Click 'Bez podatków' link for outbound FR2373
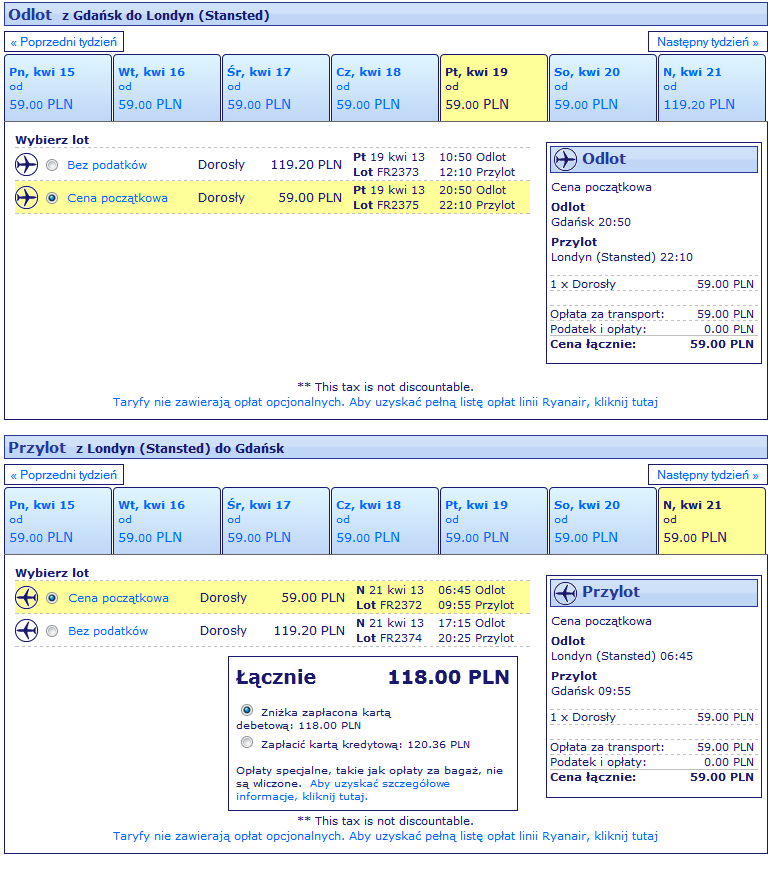This screenshot has height=873, width=779. (x=107, y=165)
